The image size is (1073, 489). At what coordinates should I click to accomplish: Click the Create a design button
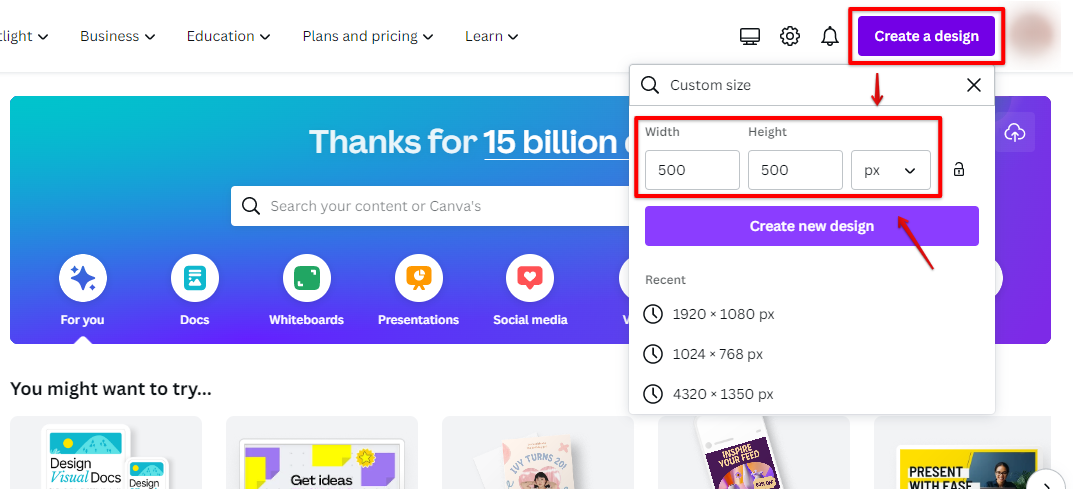[x=926, y=36]
